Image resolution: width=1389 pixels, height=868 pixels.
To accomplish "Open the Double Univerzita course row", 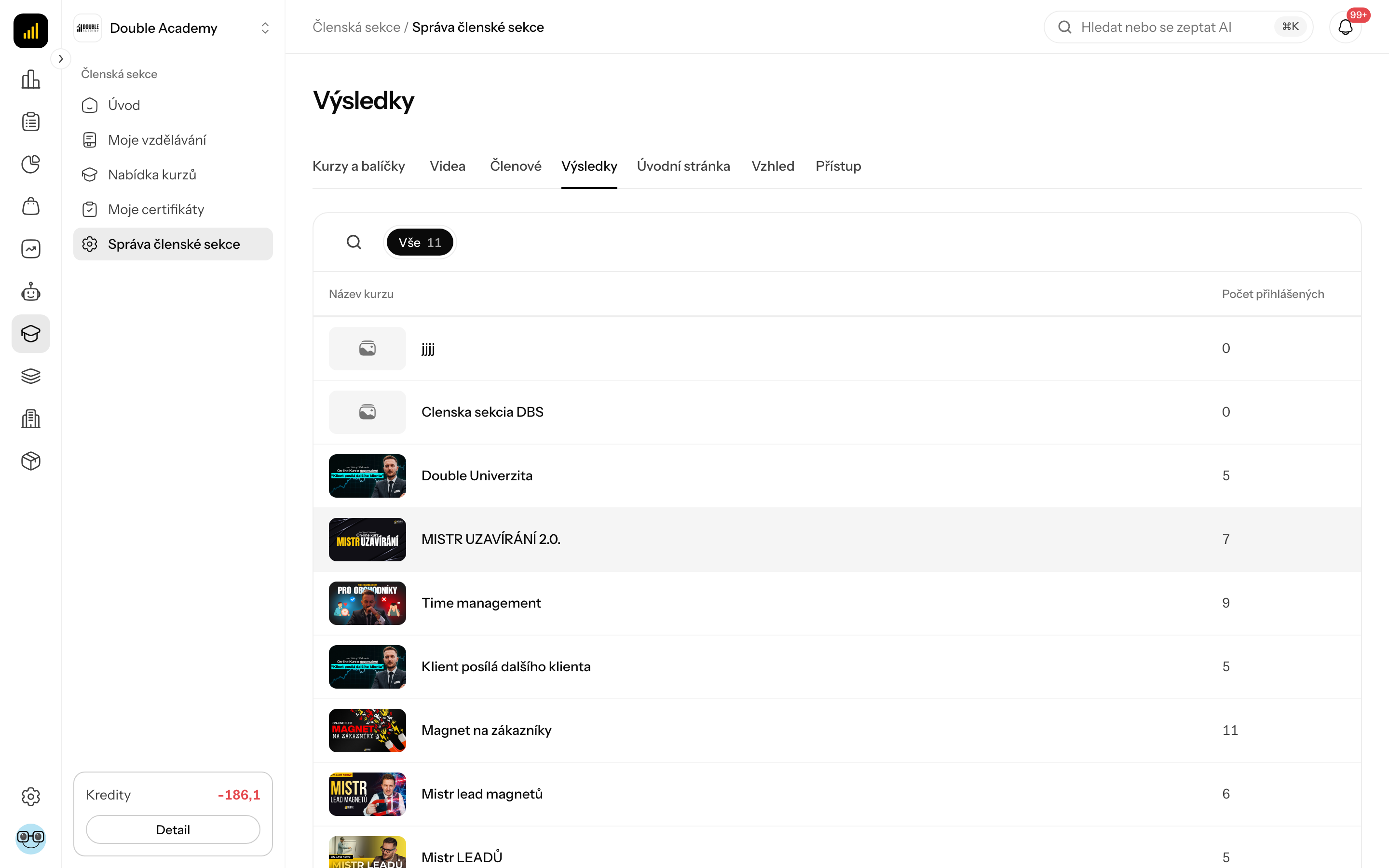I will [x=837, y=476].
